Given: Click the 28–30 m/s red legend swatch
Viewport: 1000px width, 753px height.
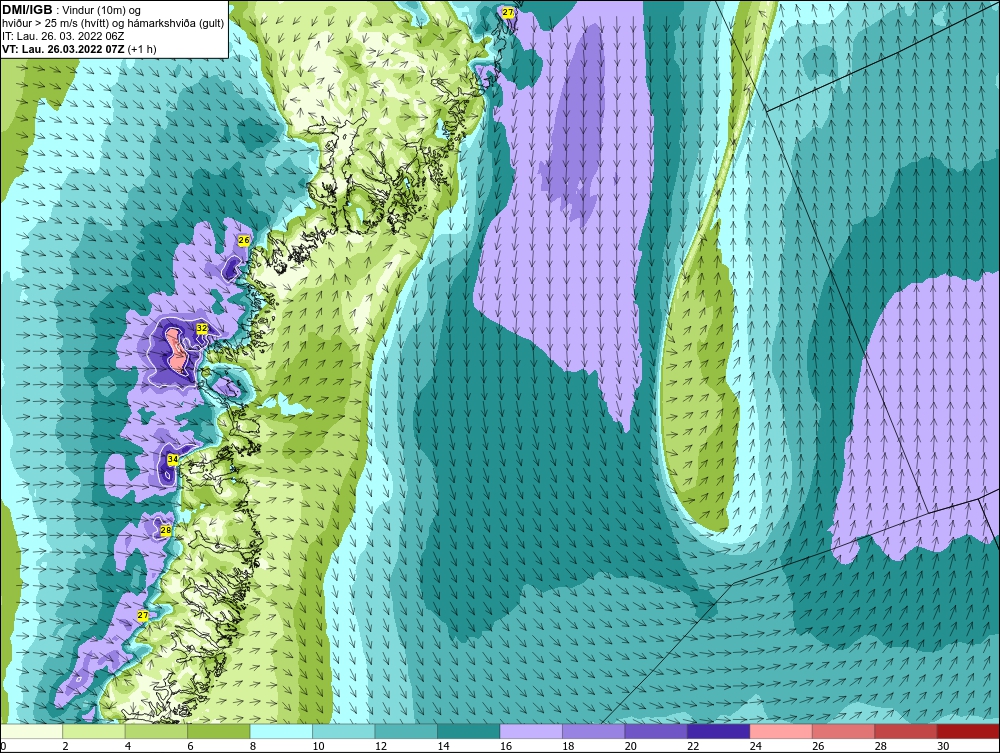Looking at the screenshot, I should [x=906, y=731].
